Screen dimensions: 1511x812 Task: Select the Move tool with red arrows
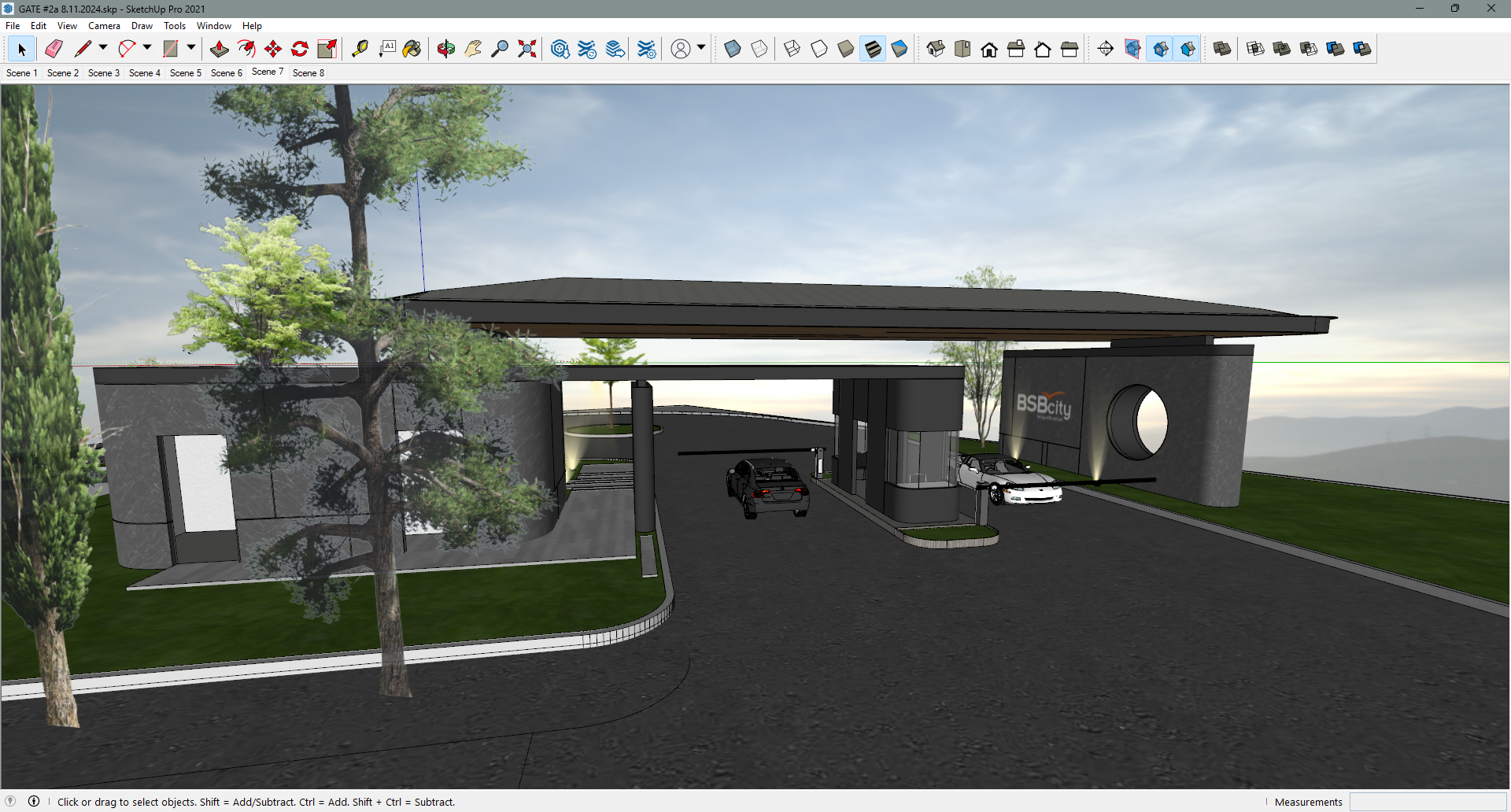[273, 49]
